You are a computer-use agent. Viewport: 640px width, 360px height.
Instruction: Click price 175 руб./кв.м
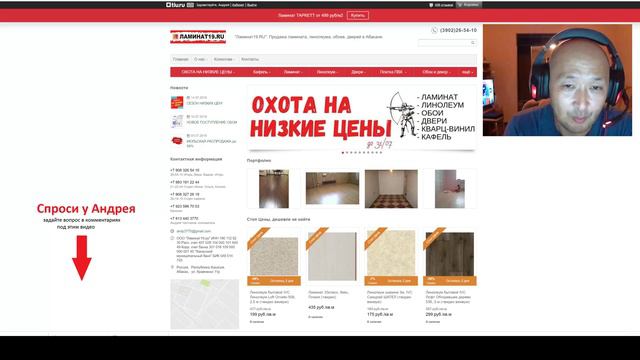(380, 314)
